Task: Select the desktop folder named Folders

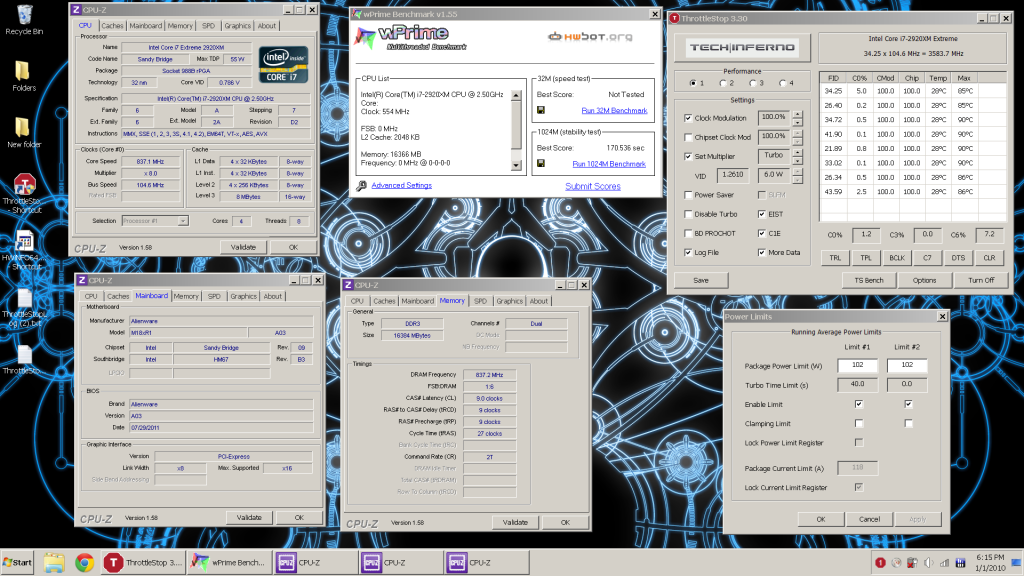Action: click(24, 76)
